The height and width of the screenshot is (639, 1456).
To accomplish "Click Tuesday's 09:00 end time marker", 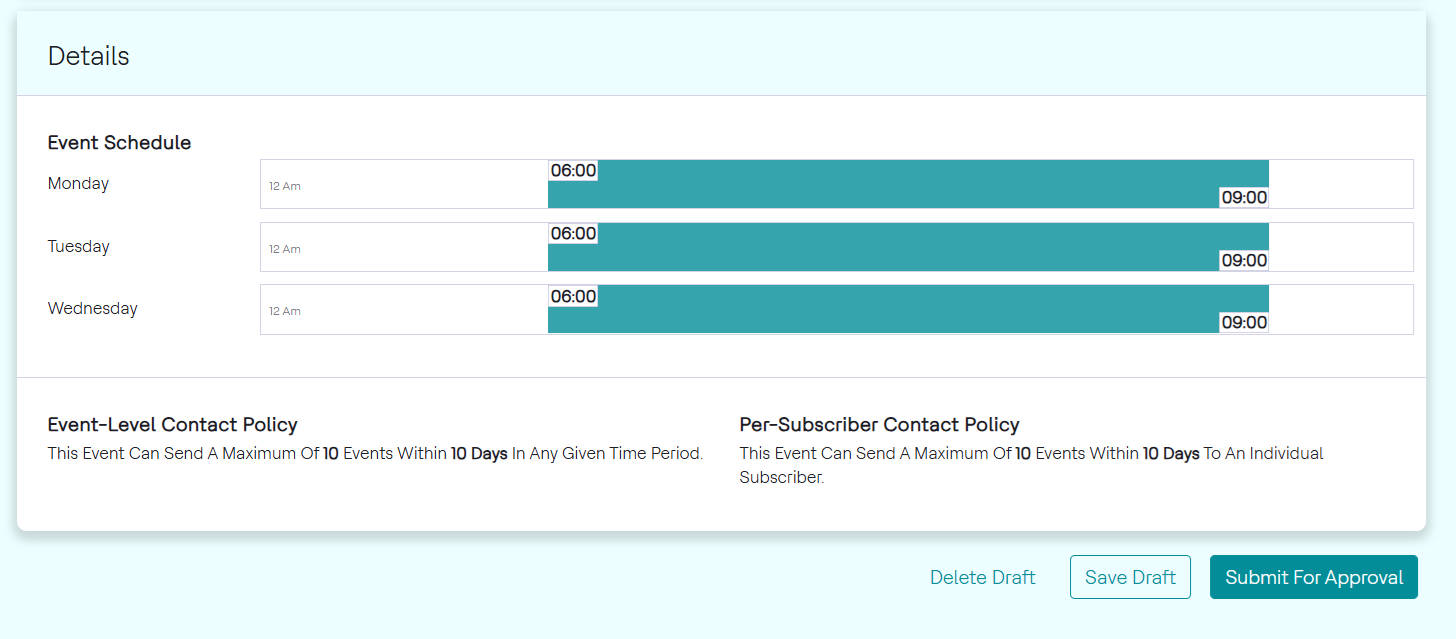I will [1244, 260].
